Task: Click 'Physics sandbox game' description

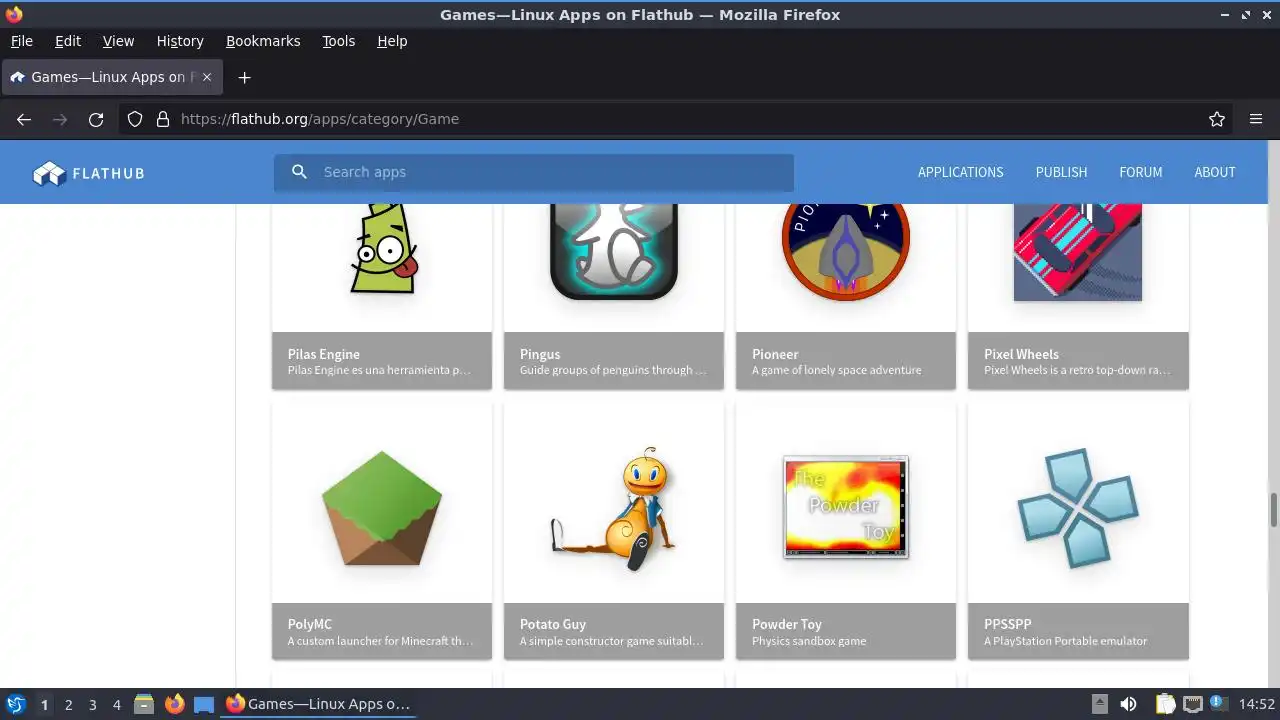Action: click(809, 641)
